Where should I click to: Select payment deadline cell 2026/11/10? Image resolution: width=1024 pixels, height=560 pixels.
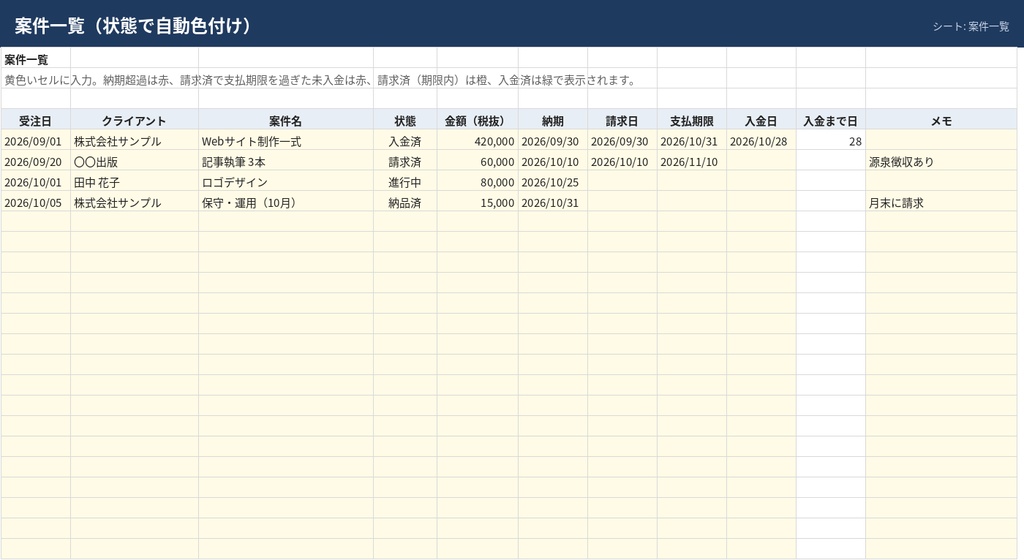coord(692,162)
